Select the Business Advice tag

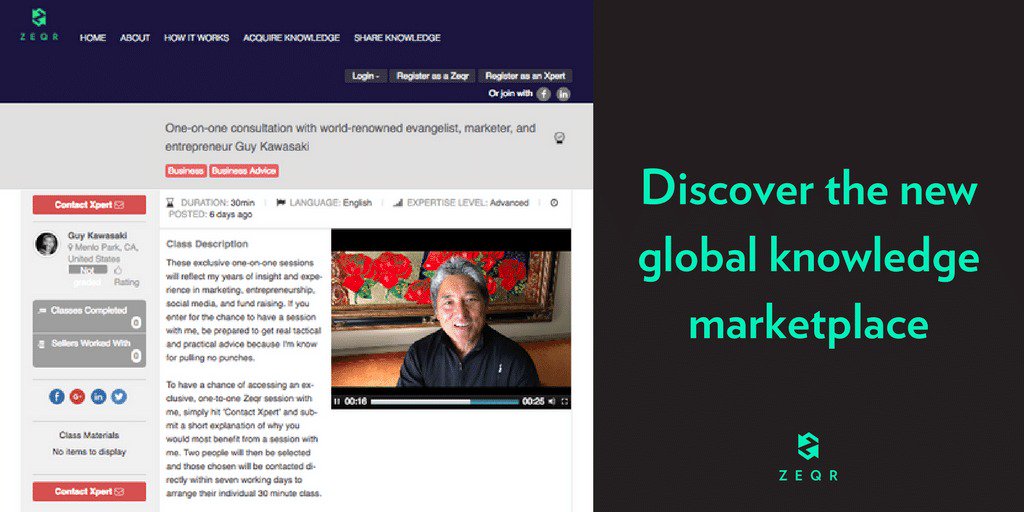click(244, 171)
